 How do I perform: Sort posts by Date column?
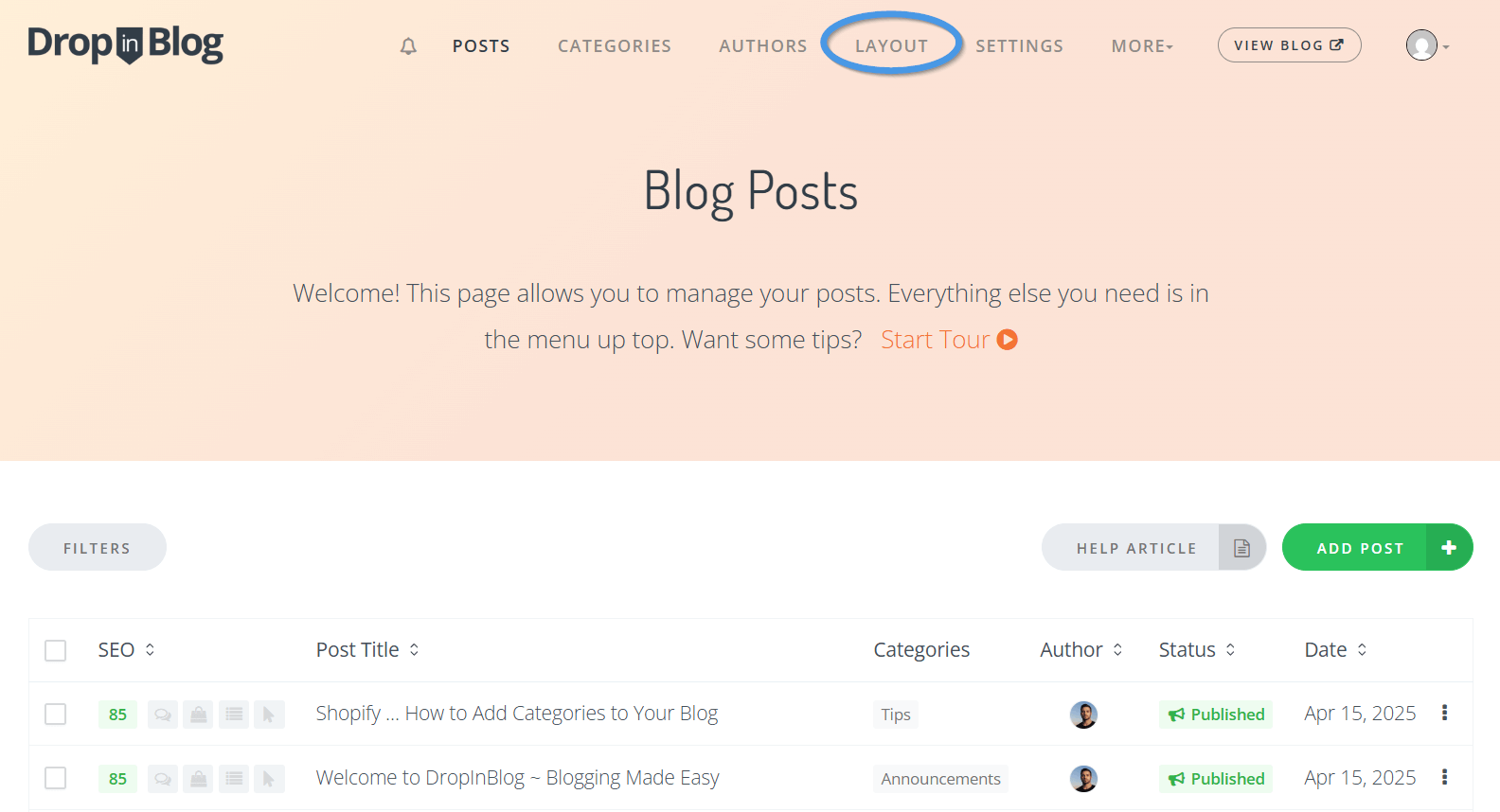coord(1336,650)
